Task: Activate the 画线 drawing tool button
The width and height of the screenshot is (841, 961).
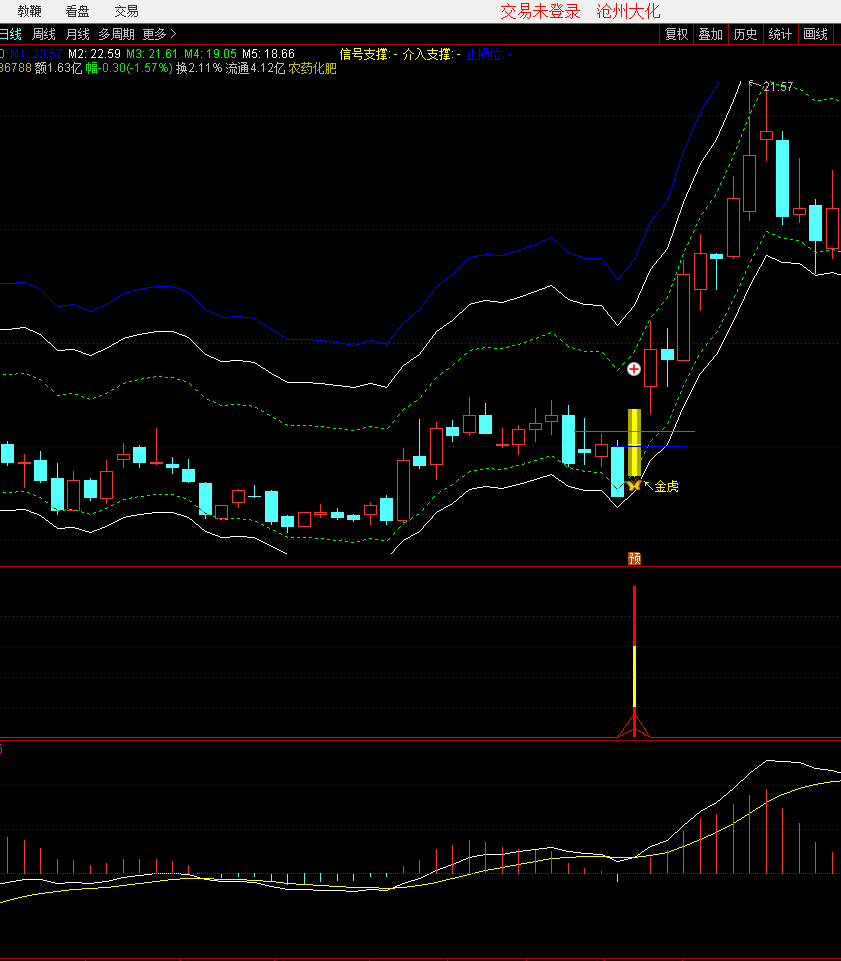Action: tap(816, 34)
